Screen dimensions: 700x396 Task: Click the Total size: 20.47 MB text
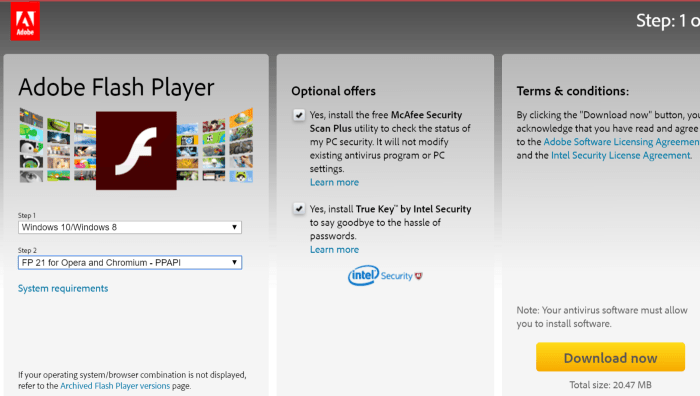tap(610, 385)
